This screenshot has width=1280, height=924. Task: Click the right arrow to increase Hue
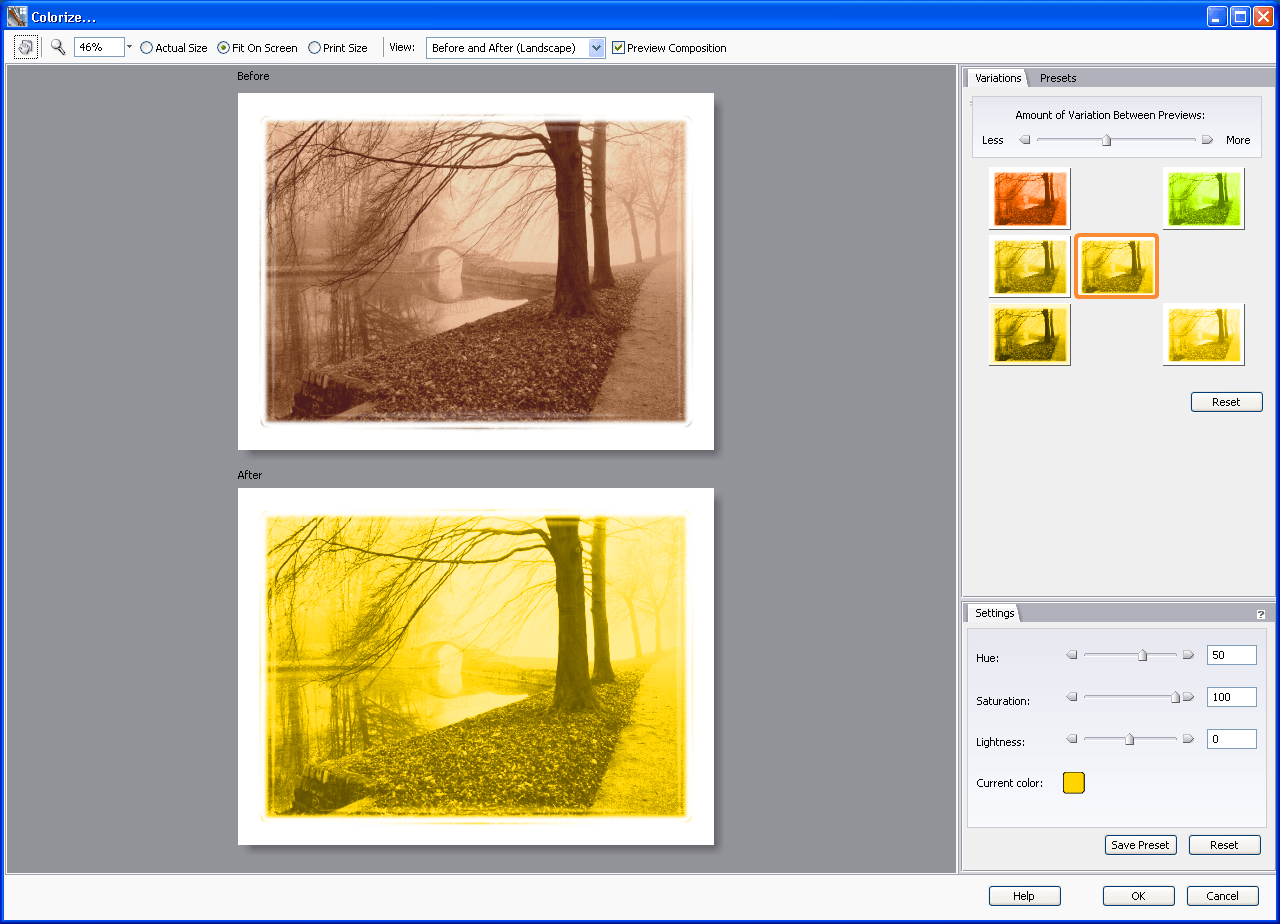(1188, 654)
